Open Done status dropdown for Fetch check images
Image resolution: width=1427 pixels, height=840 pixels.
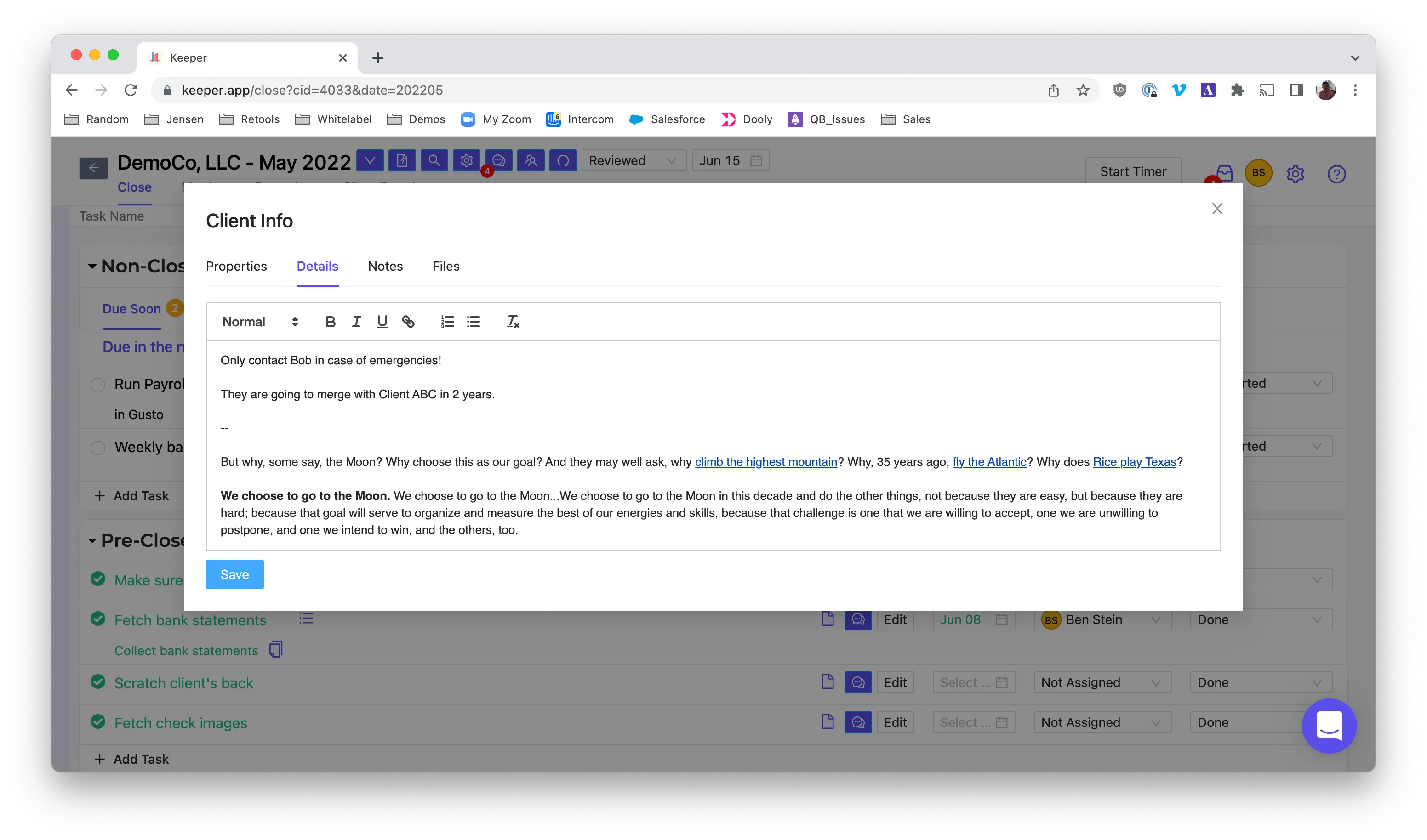click(1261, 723)
